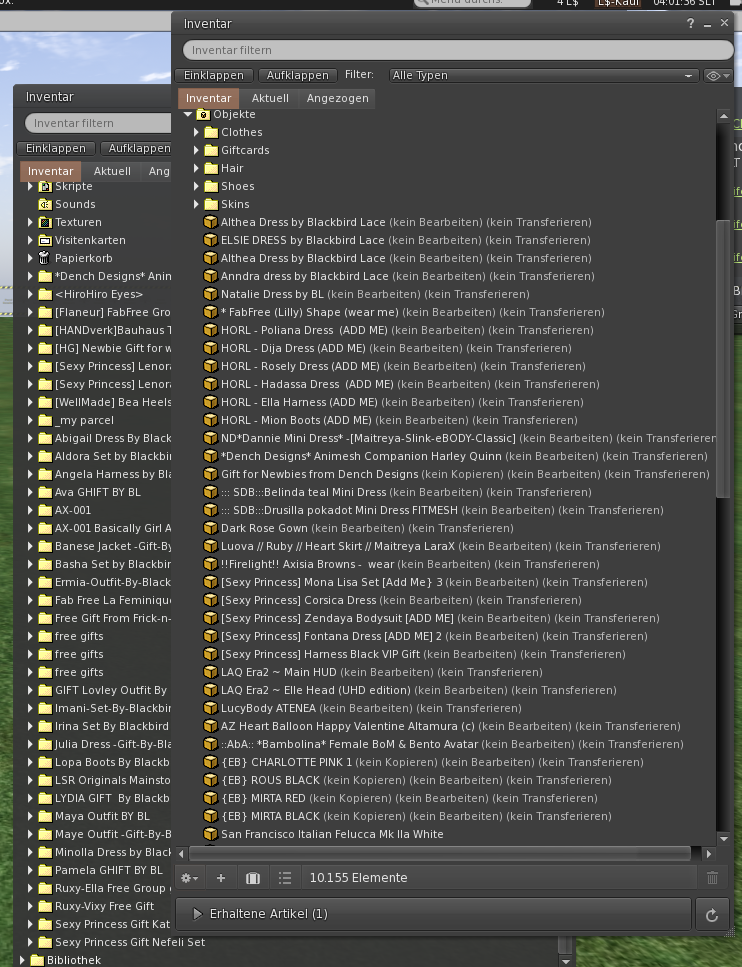Expand the _my parcel folder in left inventory
742x967 pixels.
click(30, 420)
